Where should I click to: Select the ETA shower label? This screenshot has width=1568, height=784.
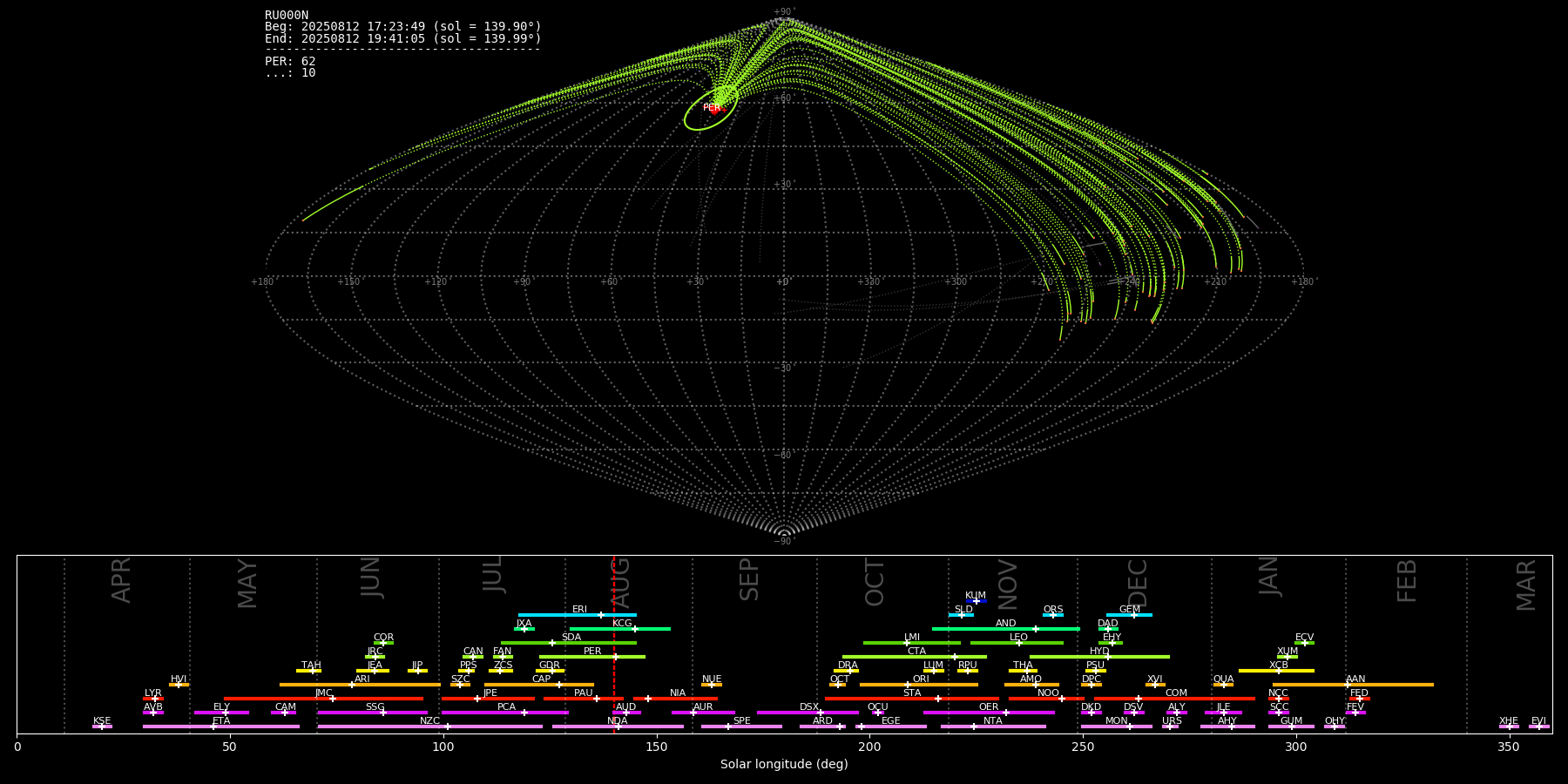221,720
